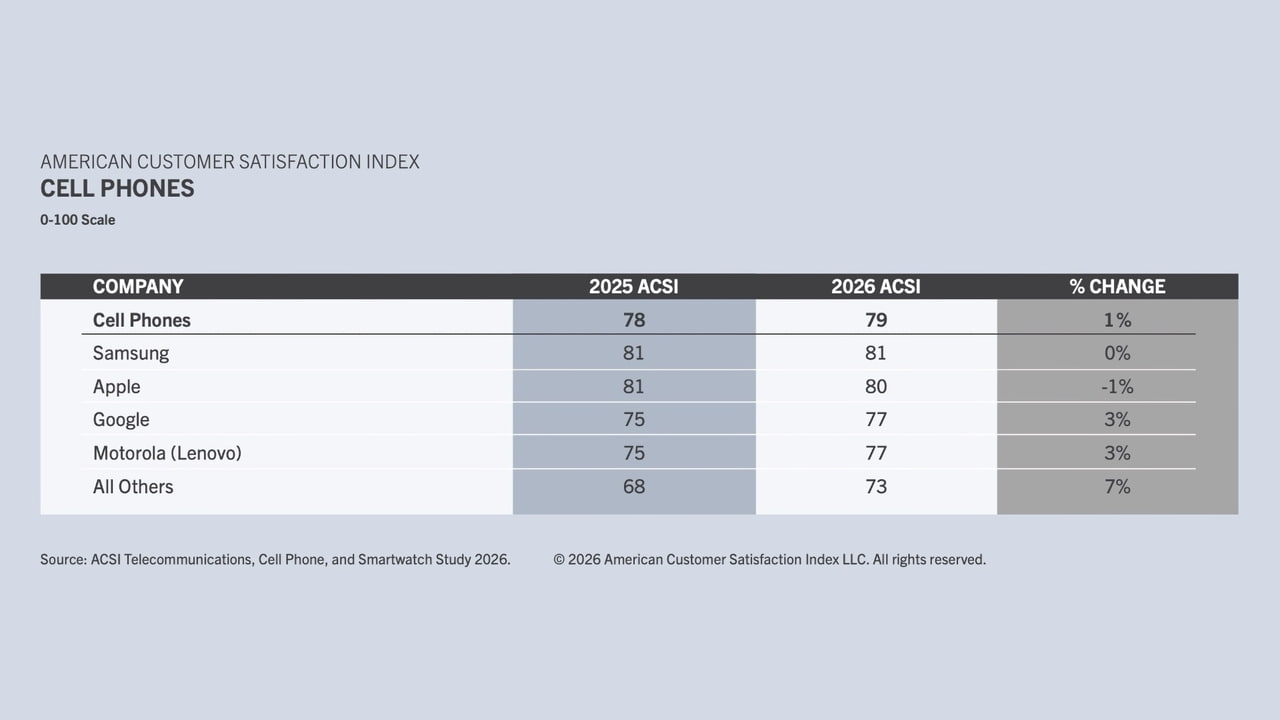Click Apple's -1% change value
The height and width of the screenshot is (720, 1280).
(1116, 387)
